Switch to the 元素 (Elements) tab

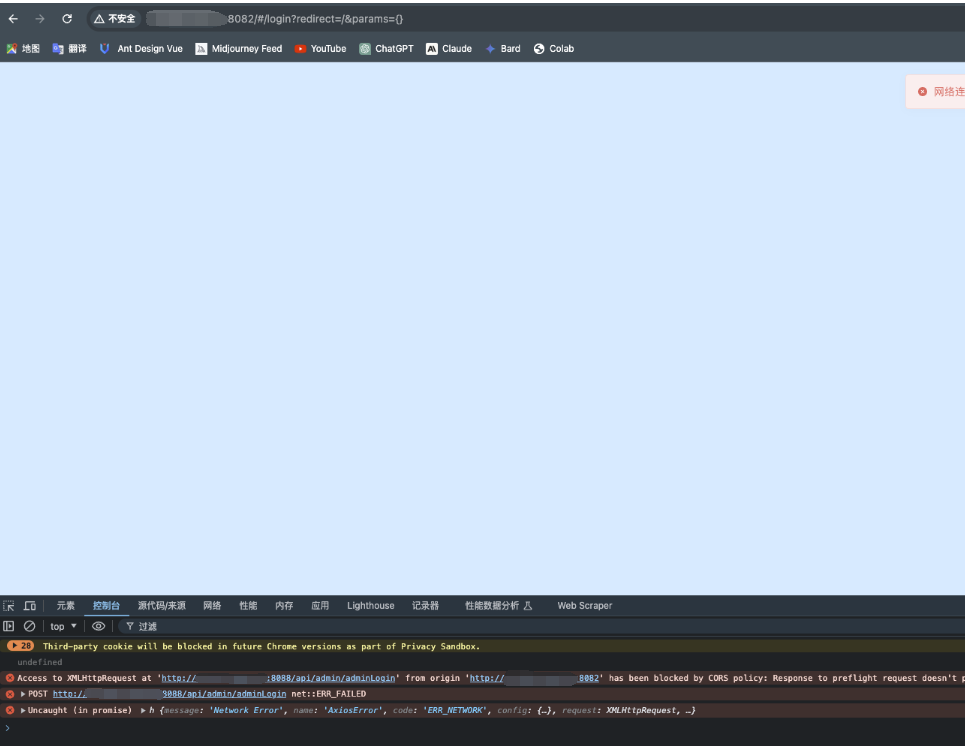65,606
